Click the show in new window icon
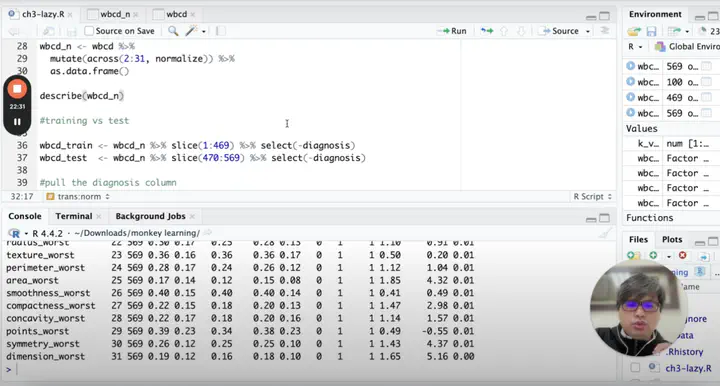The height and width of the screenshot is (386, 720). (x=49, y=31)
